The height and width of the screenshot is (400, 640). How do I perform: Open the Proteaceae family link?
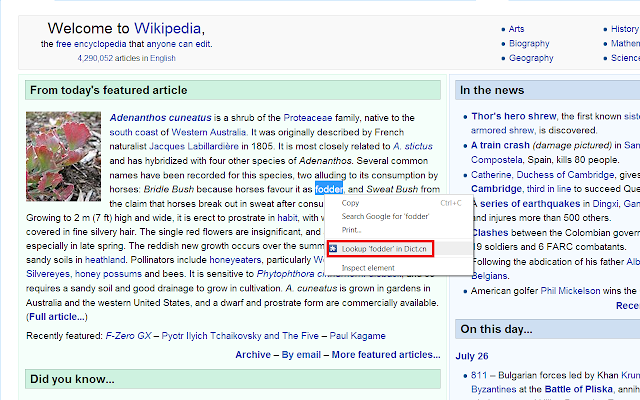click(x=308, y=118)
